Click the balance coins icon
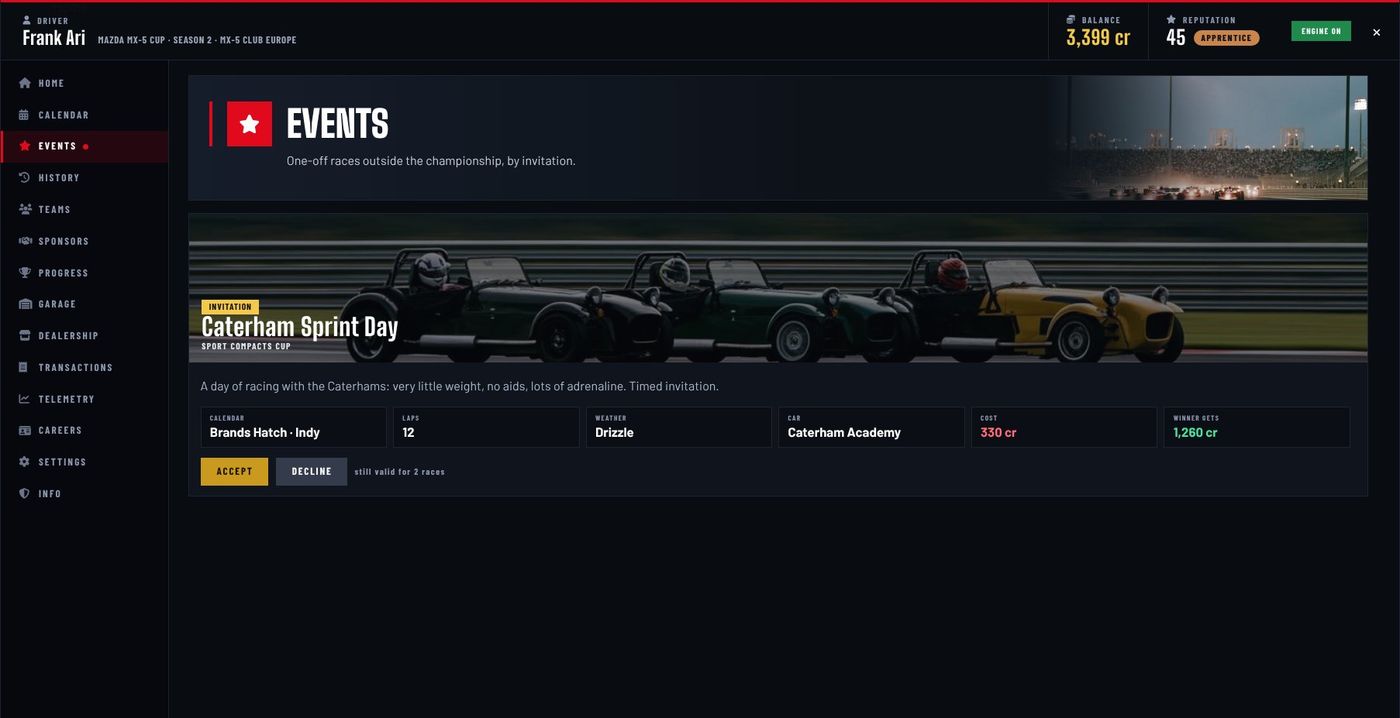1400x718 pixels. 1071,20
